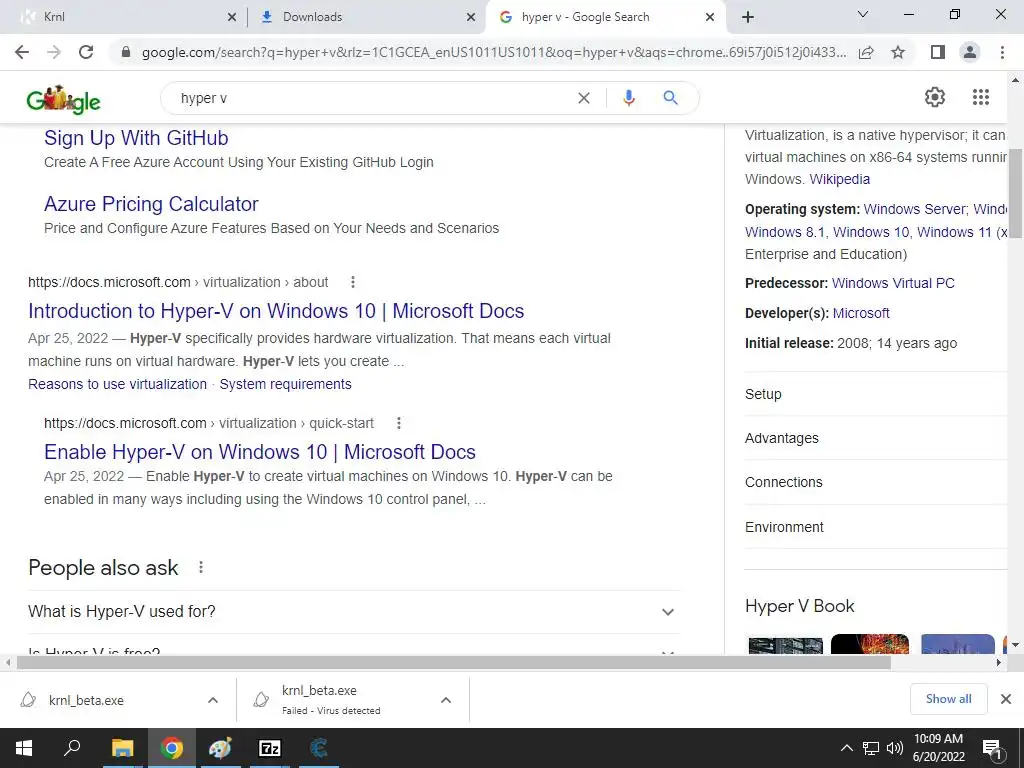Open Google quick settings gear
This screenshot has width=1024, height=768.
[x=935, y=97]
